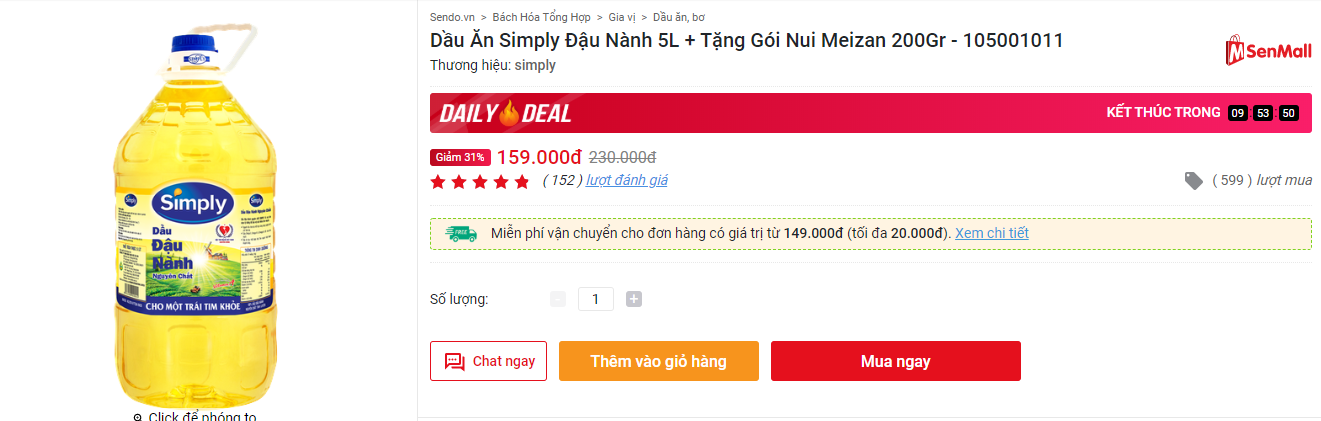Decrease quantity with the minus button
The image size is (1321, 421).
(558, 299)
